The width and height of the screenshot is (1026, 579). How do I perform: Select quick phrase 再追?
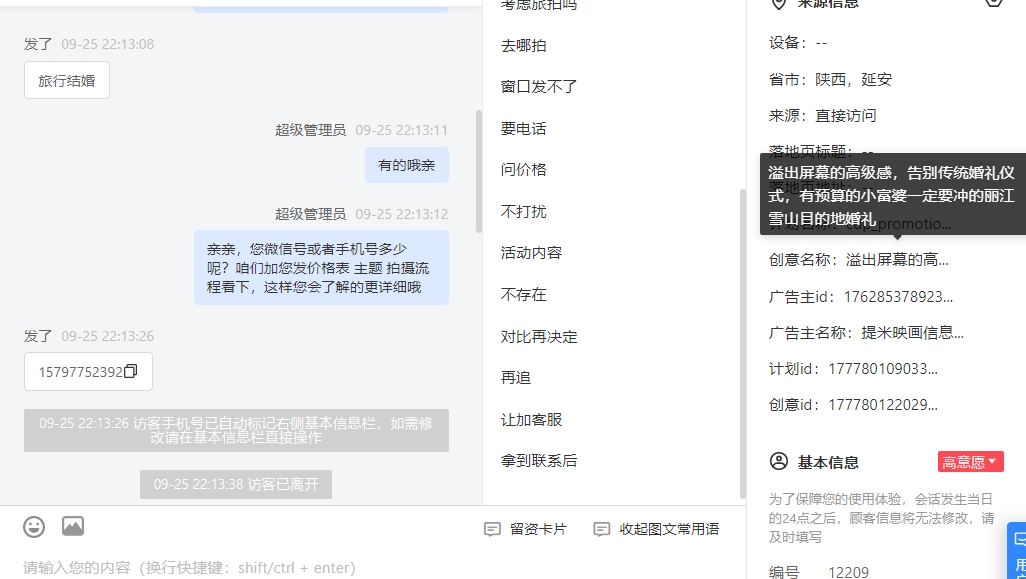(x=516, y=377)
